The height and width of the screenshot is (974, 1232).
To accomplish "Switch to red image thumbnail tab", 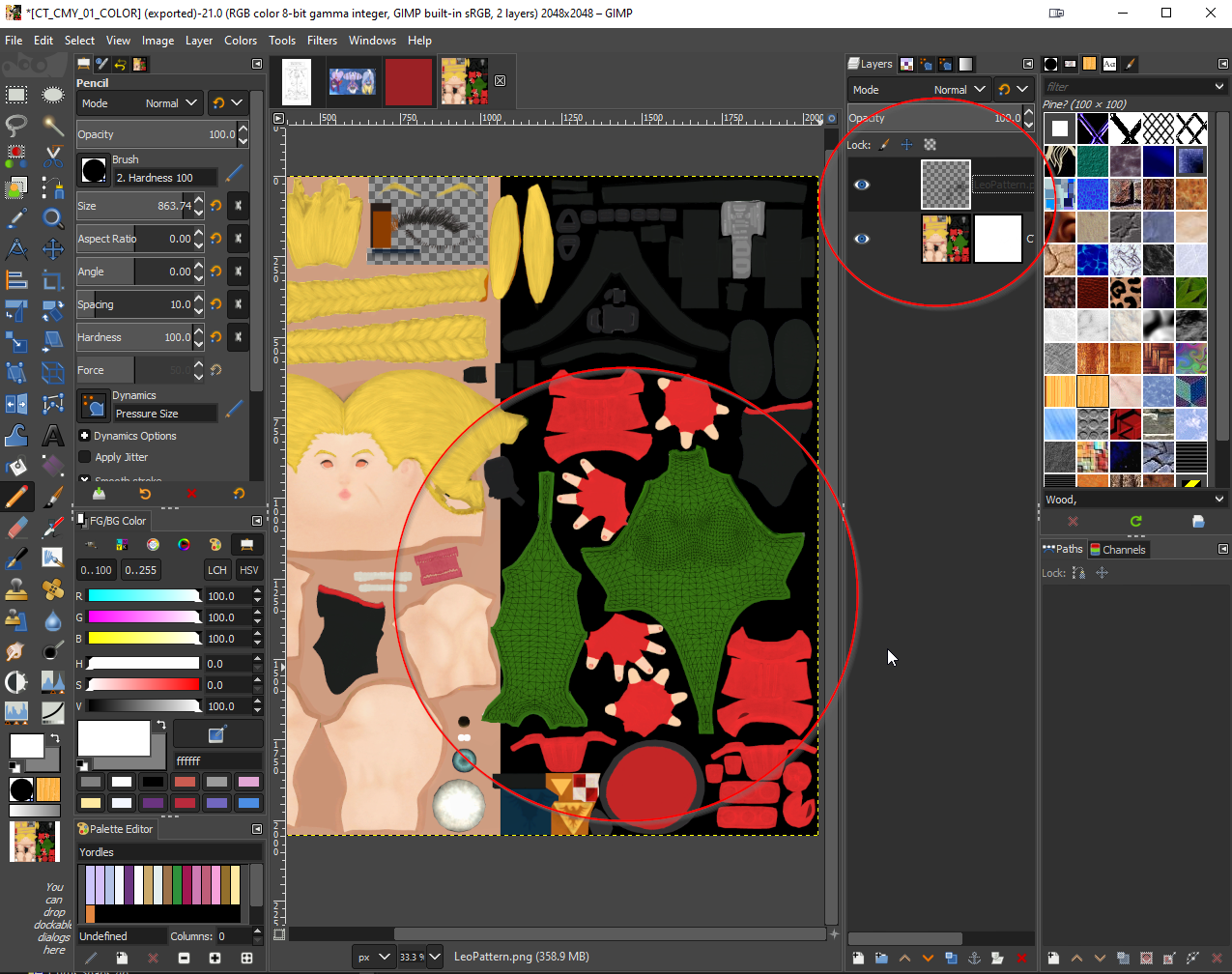I will pos(408,81).
